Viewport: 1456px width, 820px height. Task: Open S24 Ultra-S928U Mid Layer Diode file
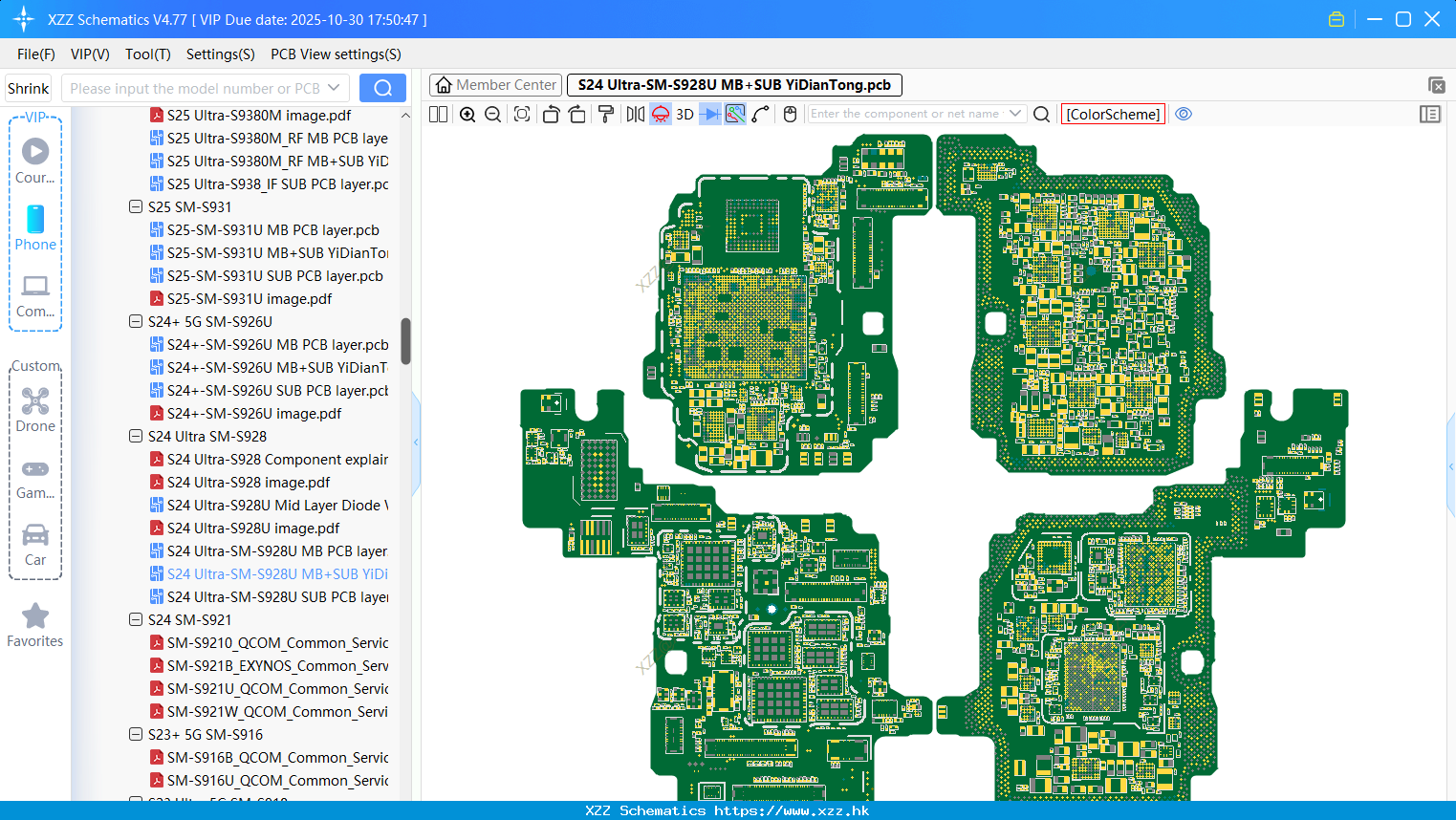[270, 505]
